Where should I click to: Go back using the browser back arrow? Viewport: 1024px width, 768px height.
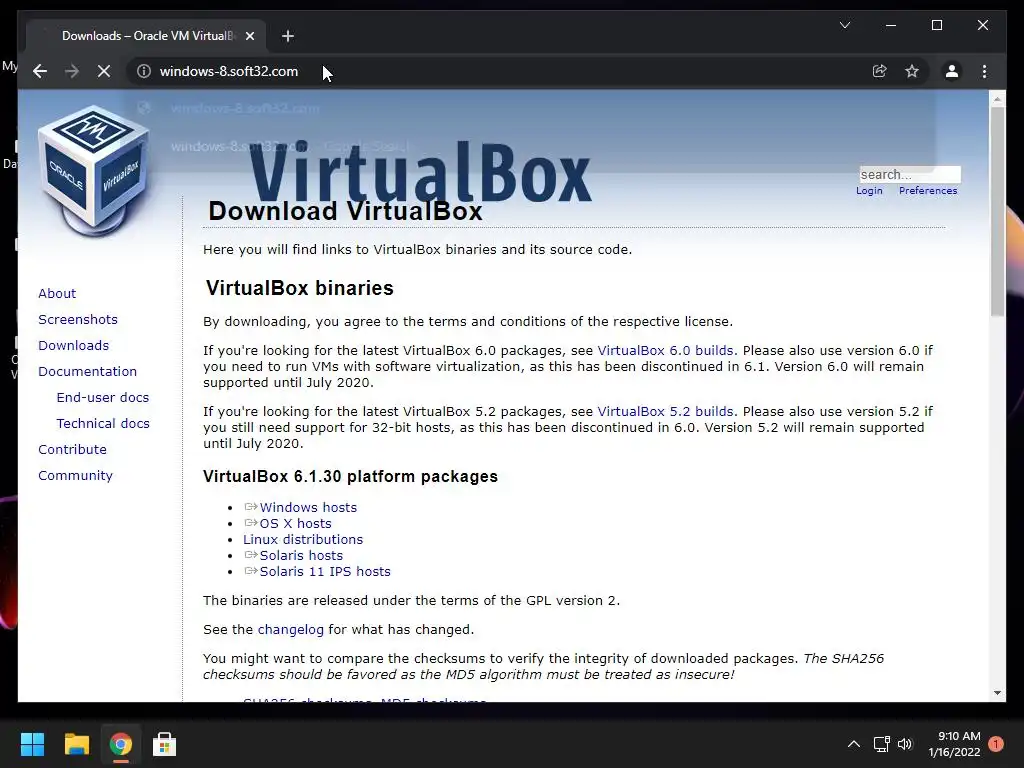pyautogui.click(x=40, y=71)
